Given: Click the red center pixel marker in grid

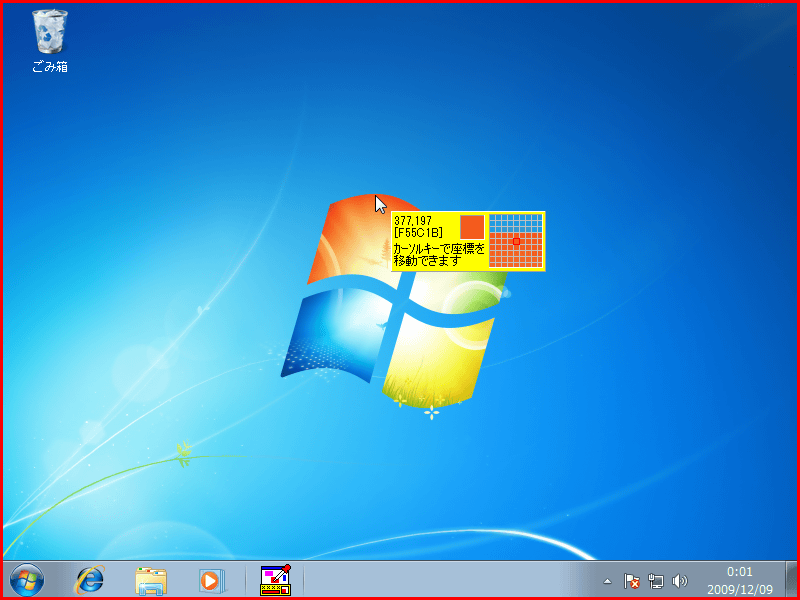Looking at the screenshot, I should pos(516,241).
